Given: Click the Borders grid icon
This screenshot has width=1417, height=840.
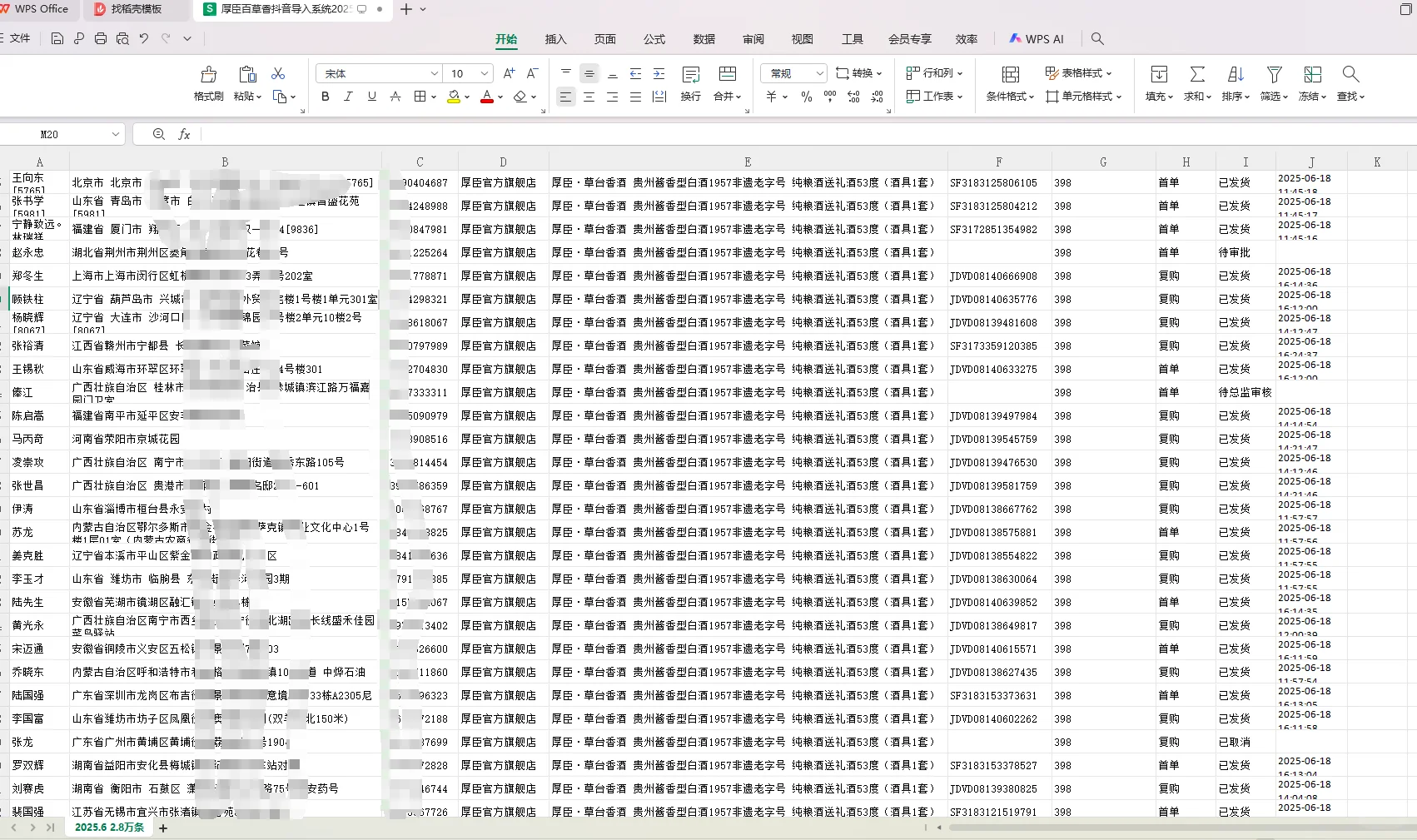Looking at the screenshot, I should click(420, 97).
